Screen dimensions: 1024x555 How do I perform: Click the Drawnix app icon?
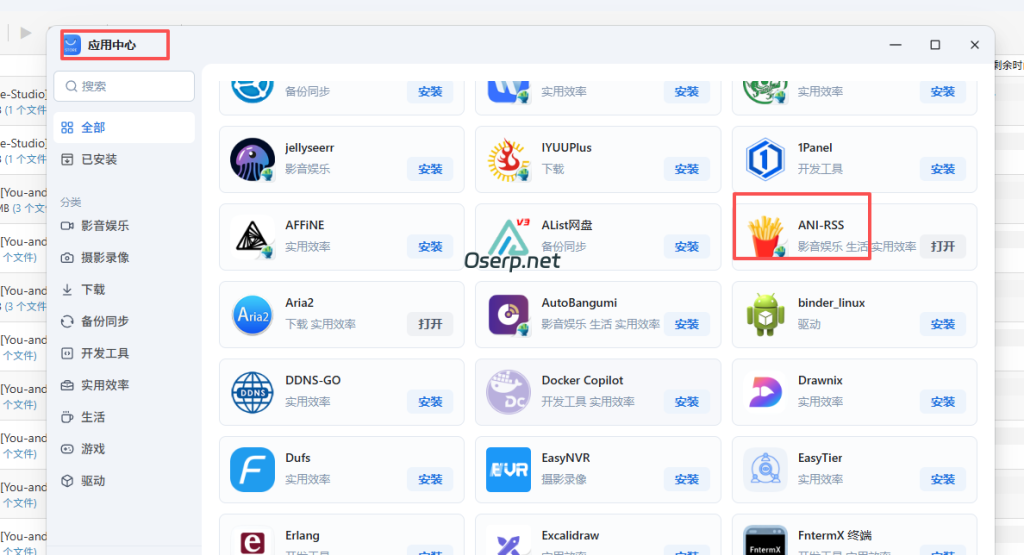(765, 392)
